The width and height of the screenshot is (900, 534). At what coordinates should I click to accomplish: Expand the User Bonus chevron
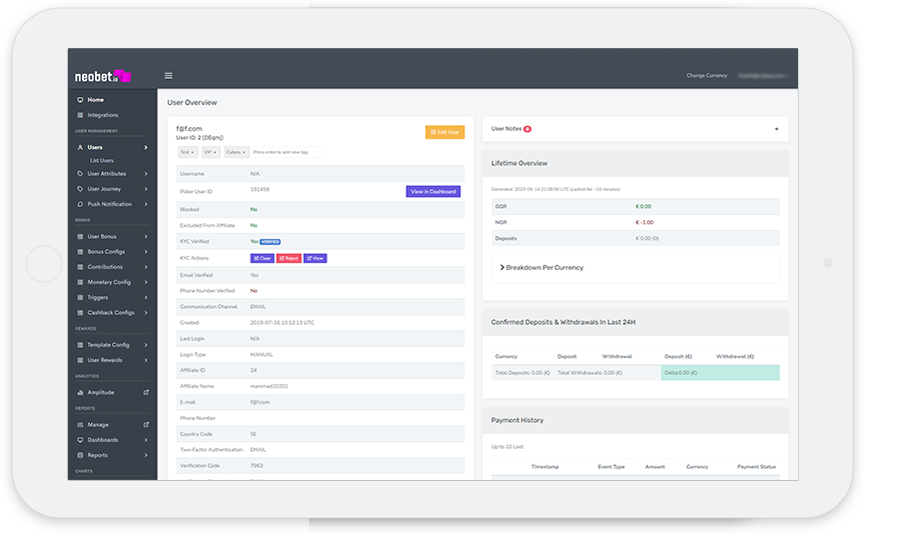(x=146, y=237)
